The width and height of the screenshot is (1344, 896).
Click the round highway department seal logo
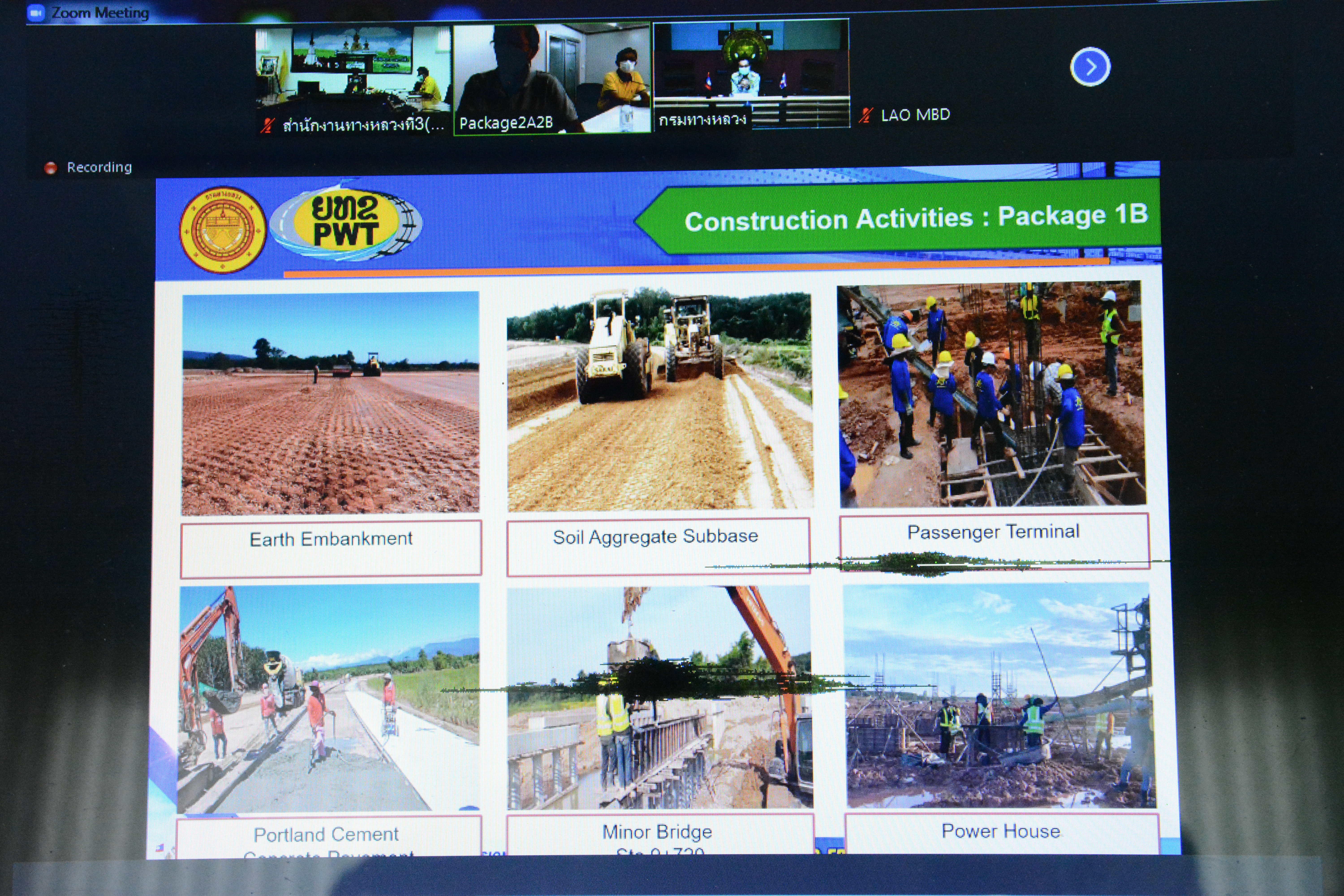point(223,230)
